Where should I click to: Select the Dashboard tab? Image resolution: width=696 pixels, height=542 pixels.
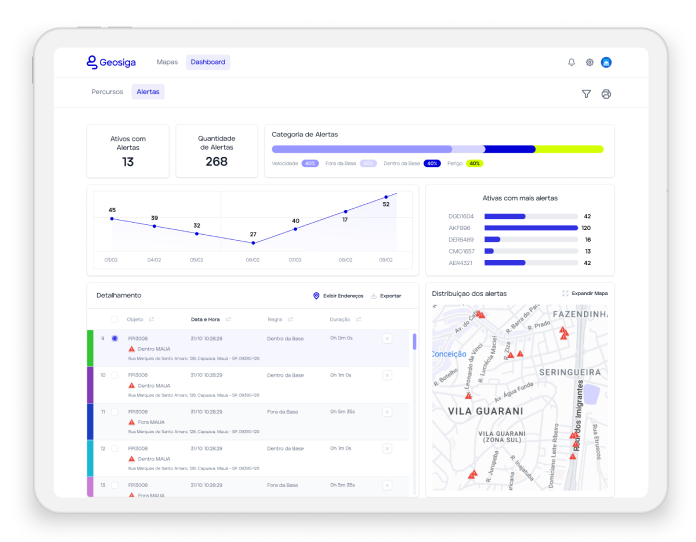point(208,62)
